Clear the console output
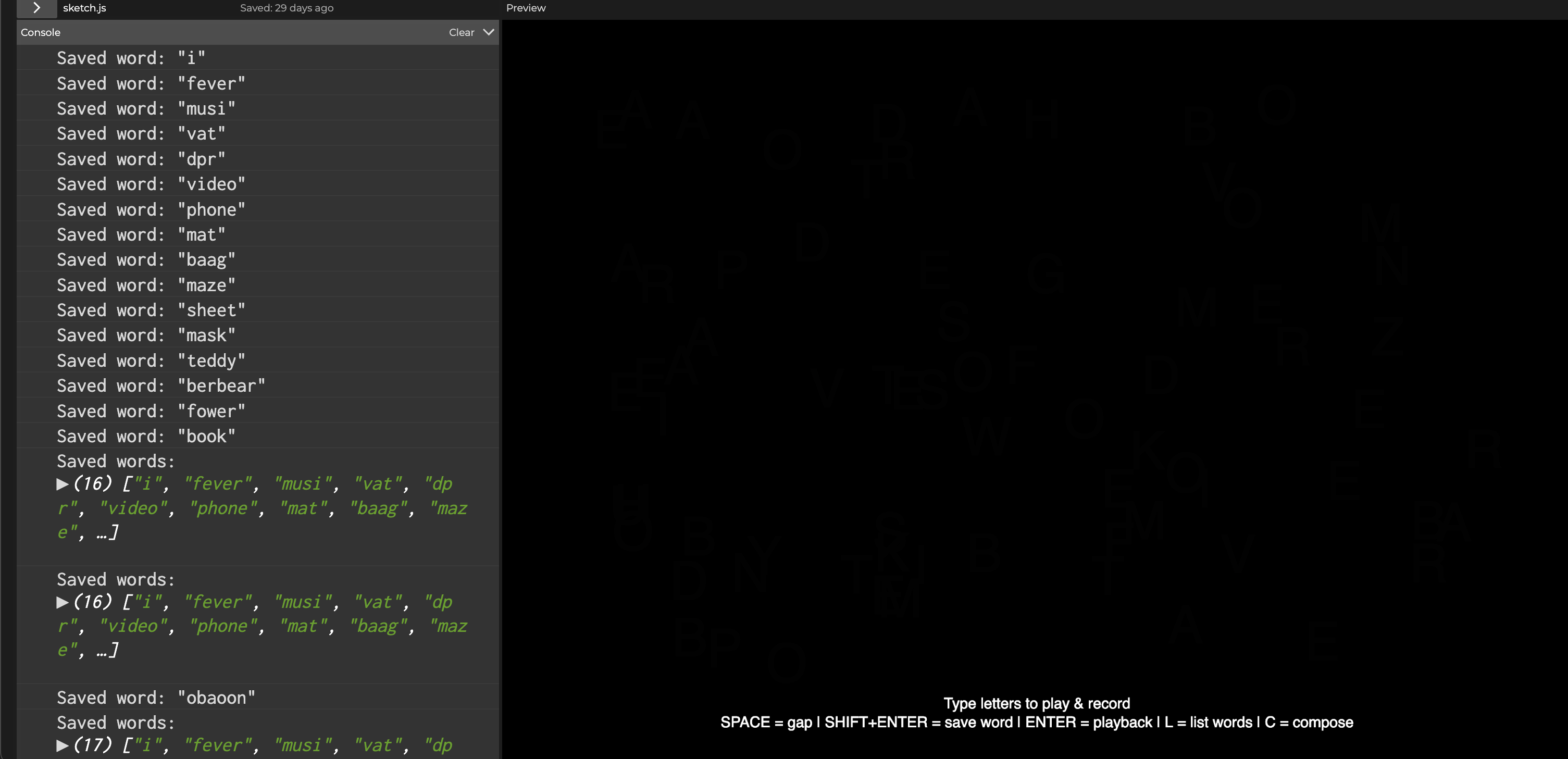1568x759 pixels. 461,32
